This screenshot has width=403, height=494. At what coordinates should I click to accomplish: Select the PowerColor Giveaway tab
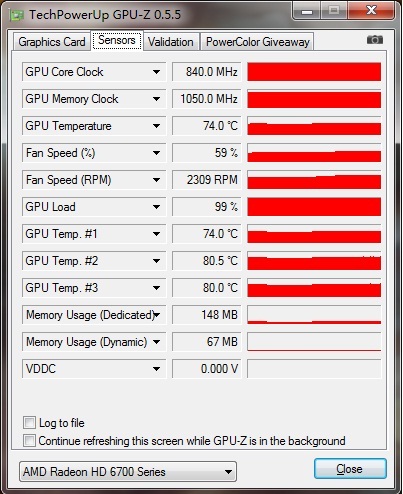click(257, 42)
